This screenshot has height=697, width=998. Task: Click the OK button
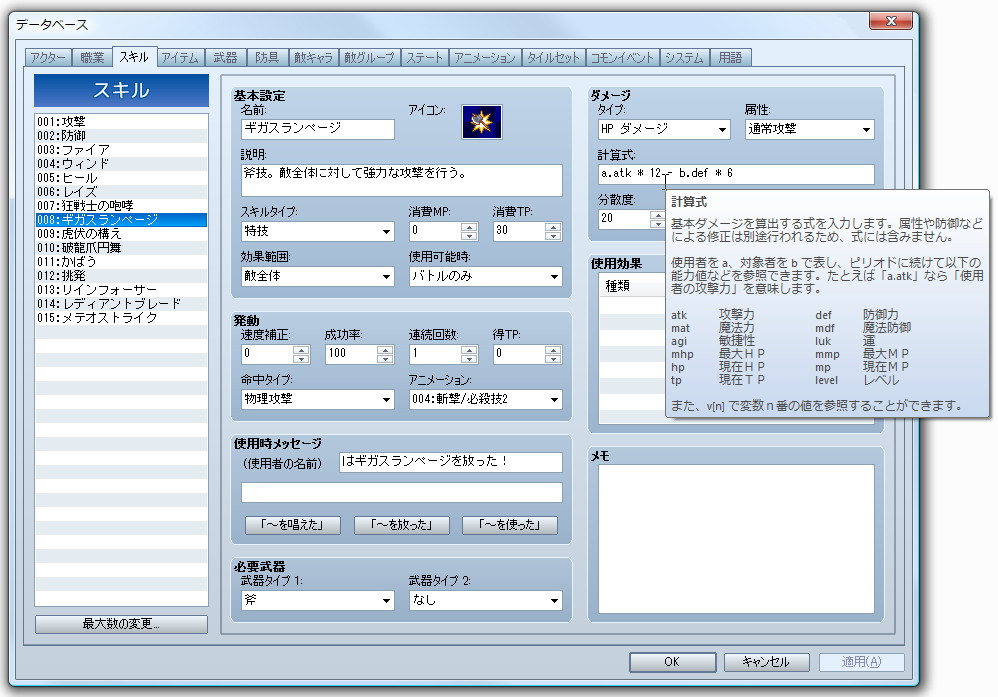671,662
